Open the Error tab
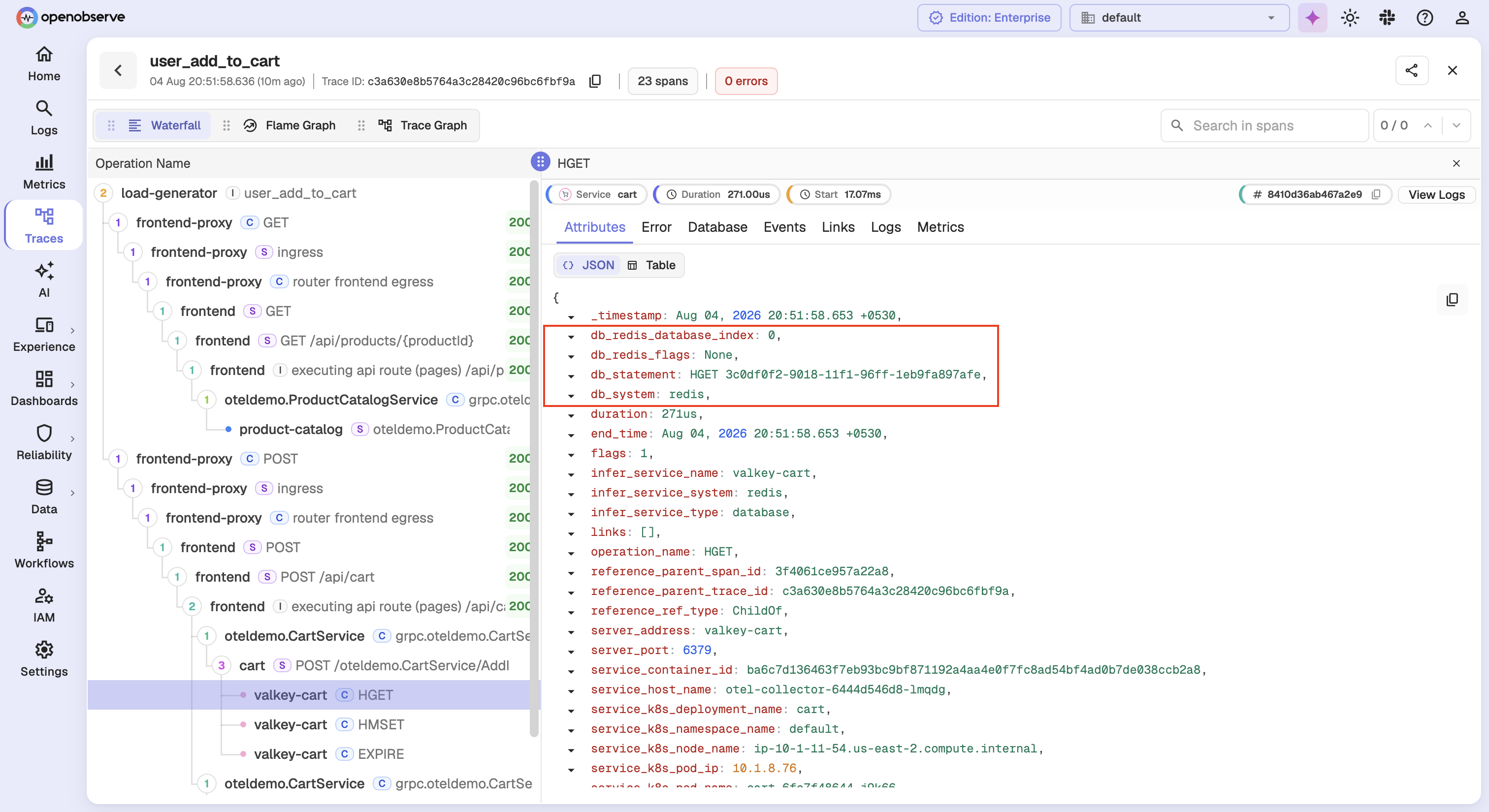The width and height of the screenshot is (1489, 812). [x=656, y=227]
